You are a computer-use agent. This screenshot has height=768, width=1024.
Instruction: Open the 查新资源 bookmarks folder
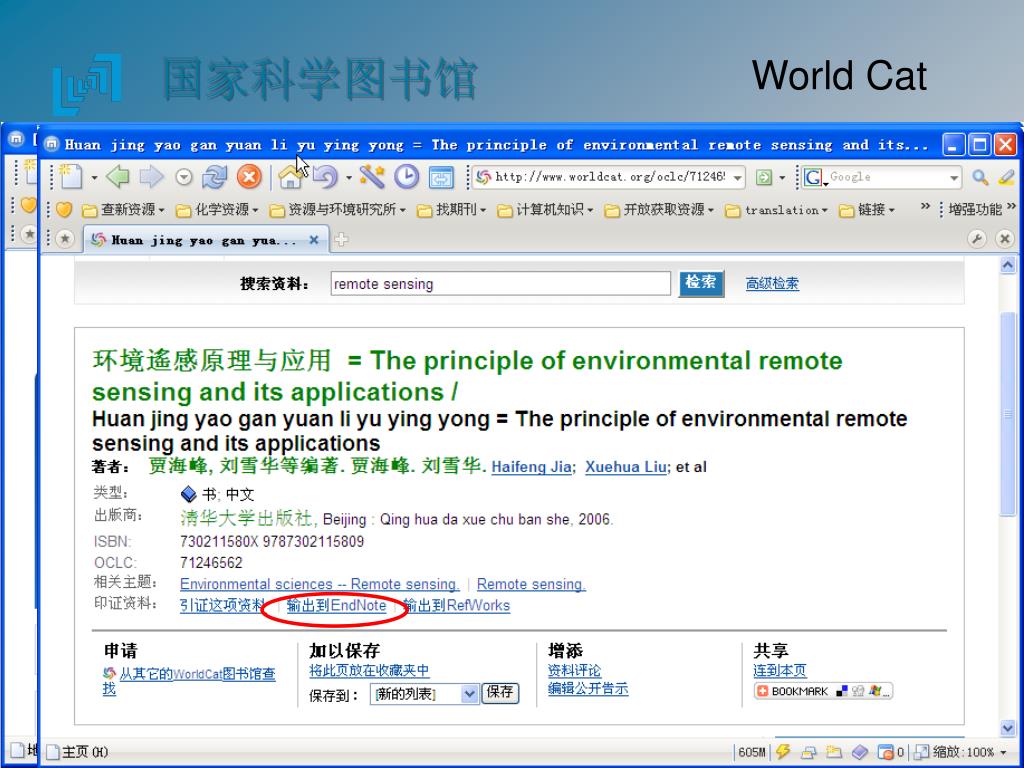123,210
